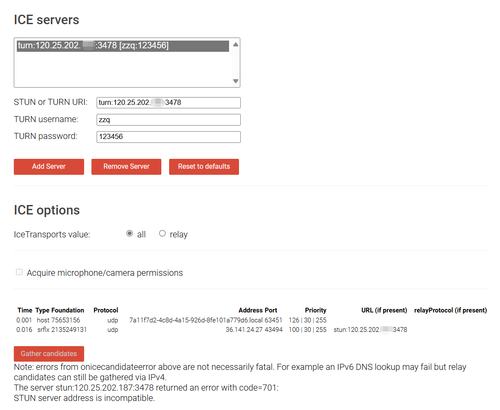Focus the STUN or TURN URI field

click(168, 103)
